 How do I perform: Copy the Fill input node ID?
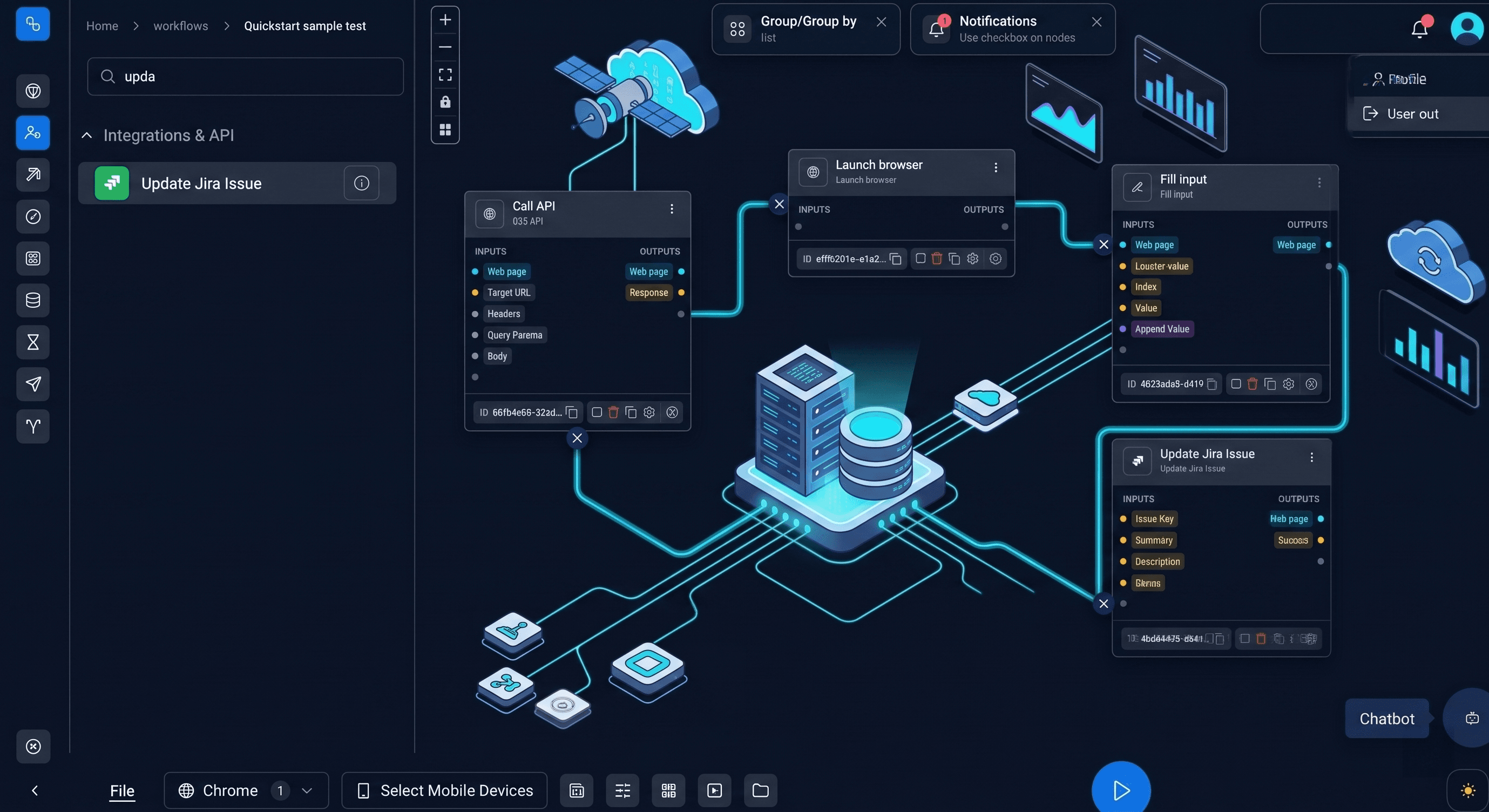pos(1212,384)
